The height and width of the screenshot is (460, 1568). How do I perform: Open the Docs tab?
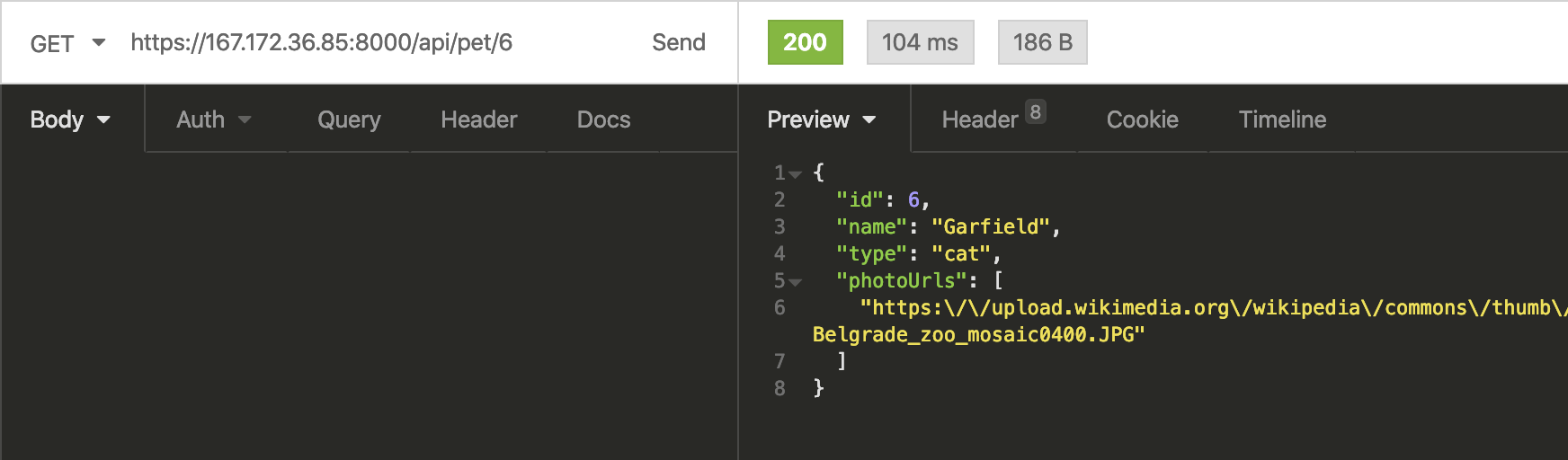[603, 119]
